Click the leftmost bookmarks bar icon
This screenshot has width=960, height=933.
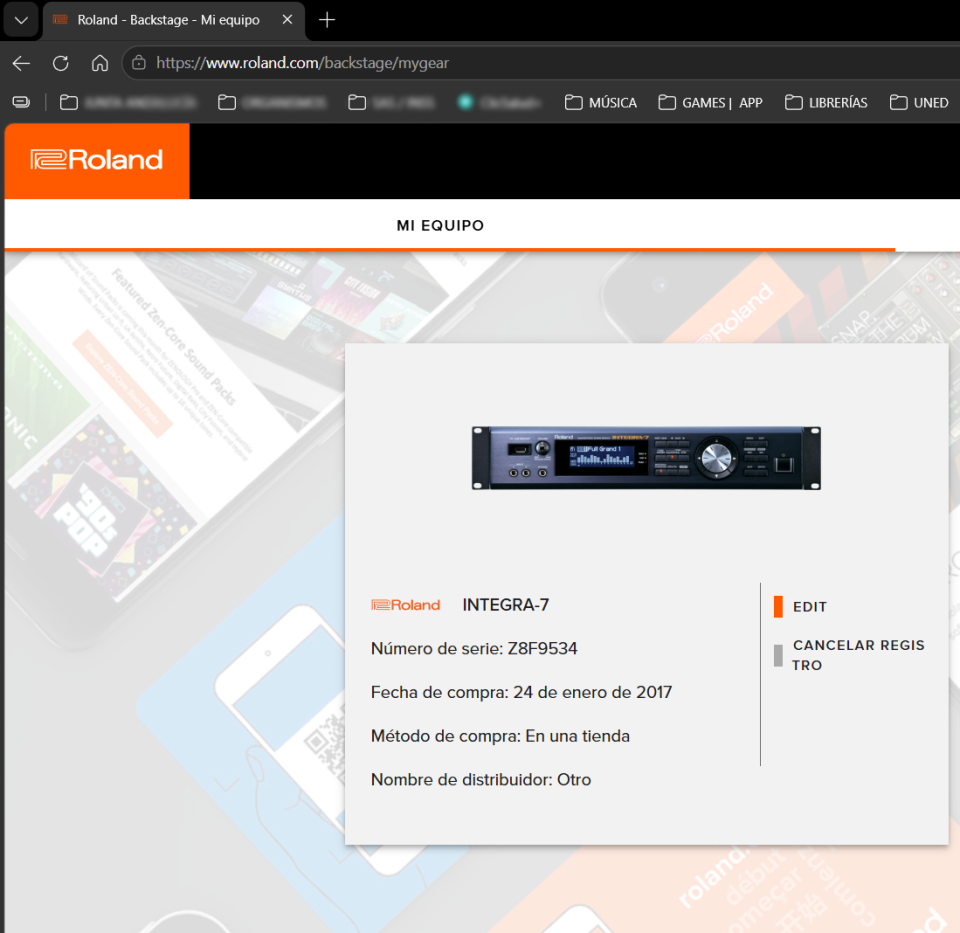coord(21,102)
